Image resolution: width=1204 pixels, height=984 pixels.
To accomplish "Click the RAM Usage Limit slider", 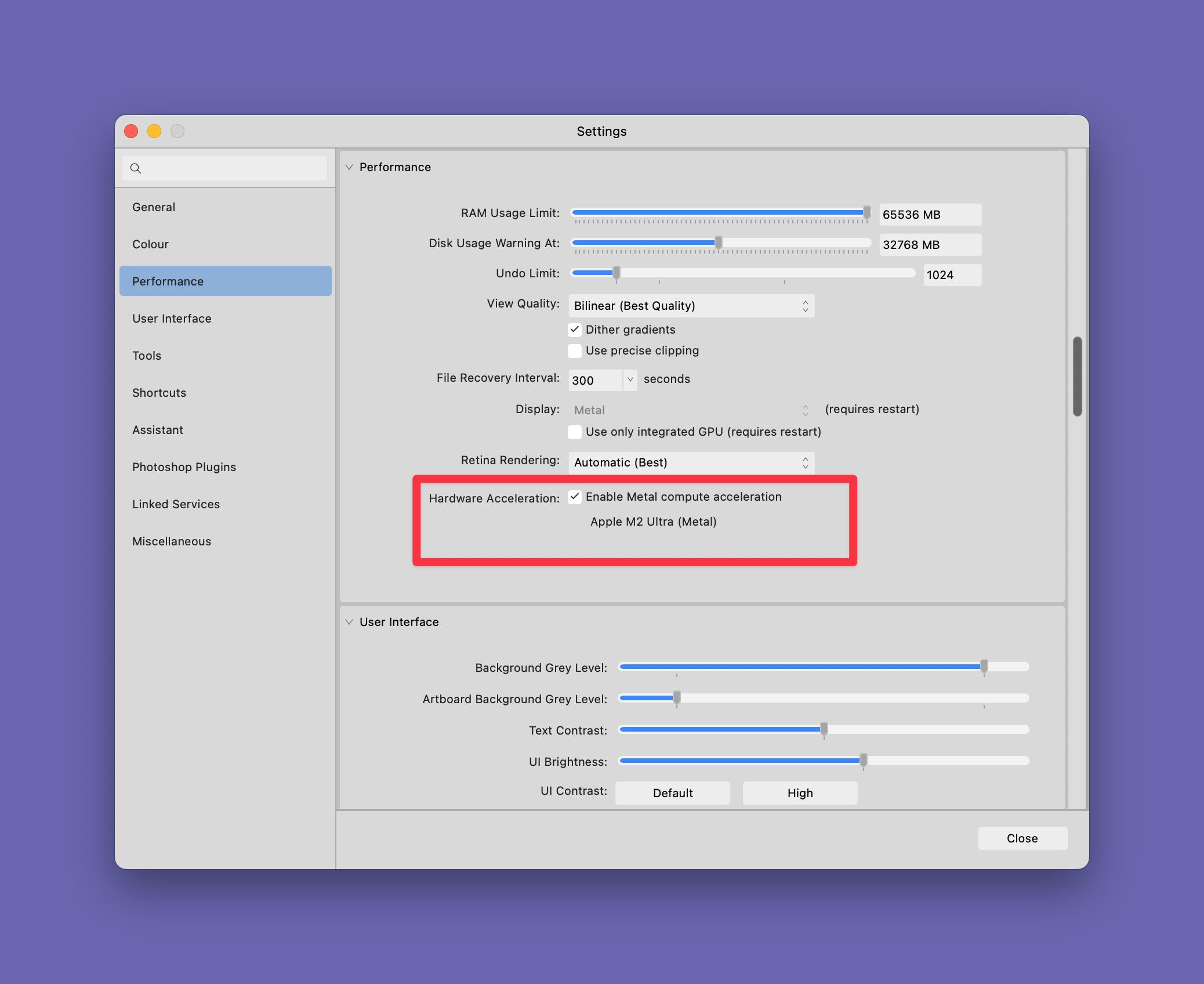I will (721, 213).
